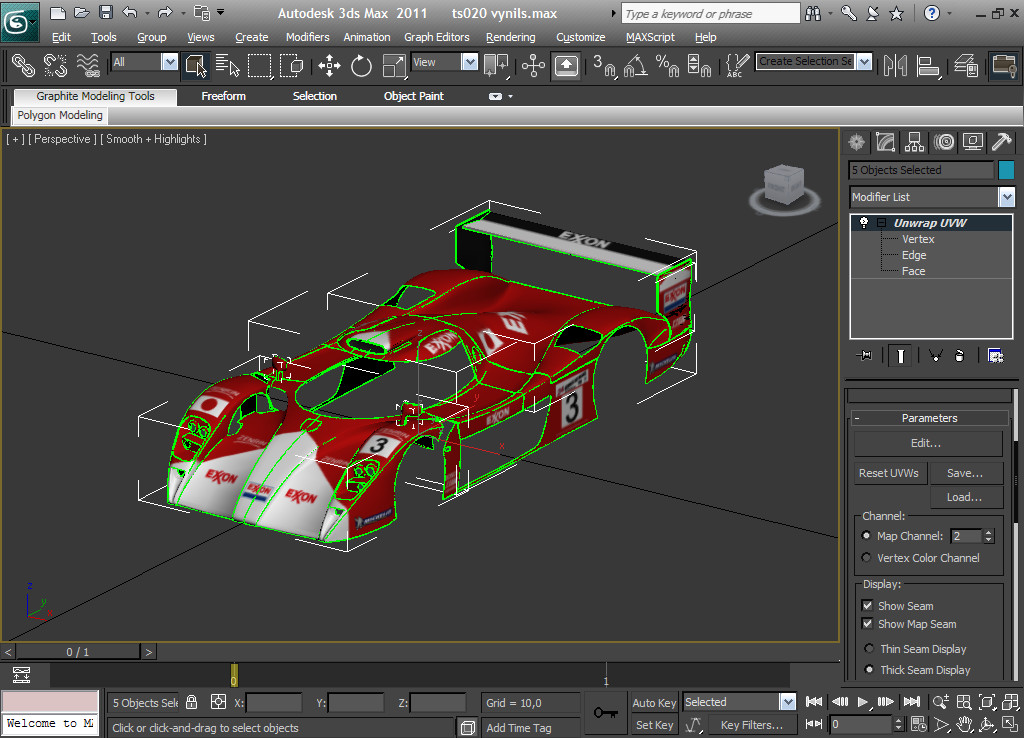Open the Manage Layers dialog
The height and width of the screenshot is (738, 1024).
point(965,65)
